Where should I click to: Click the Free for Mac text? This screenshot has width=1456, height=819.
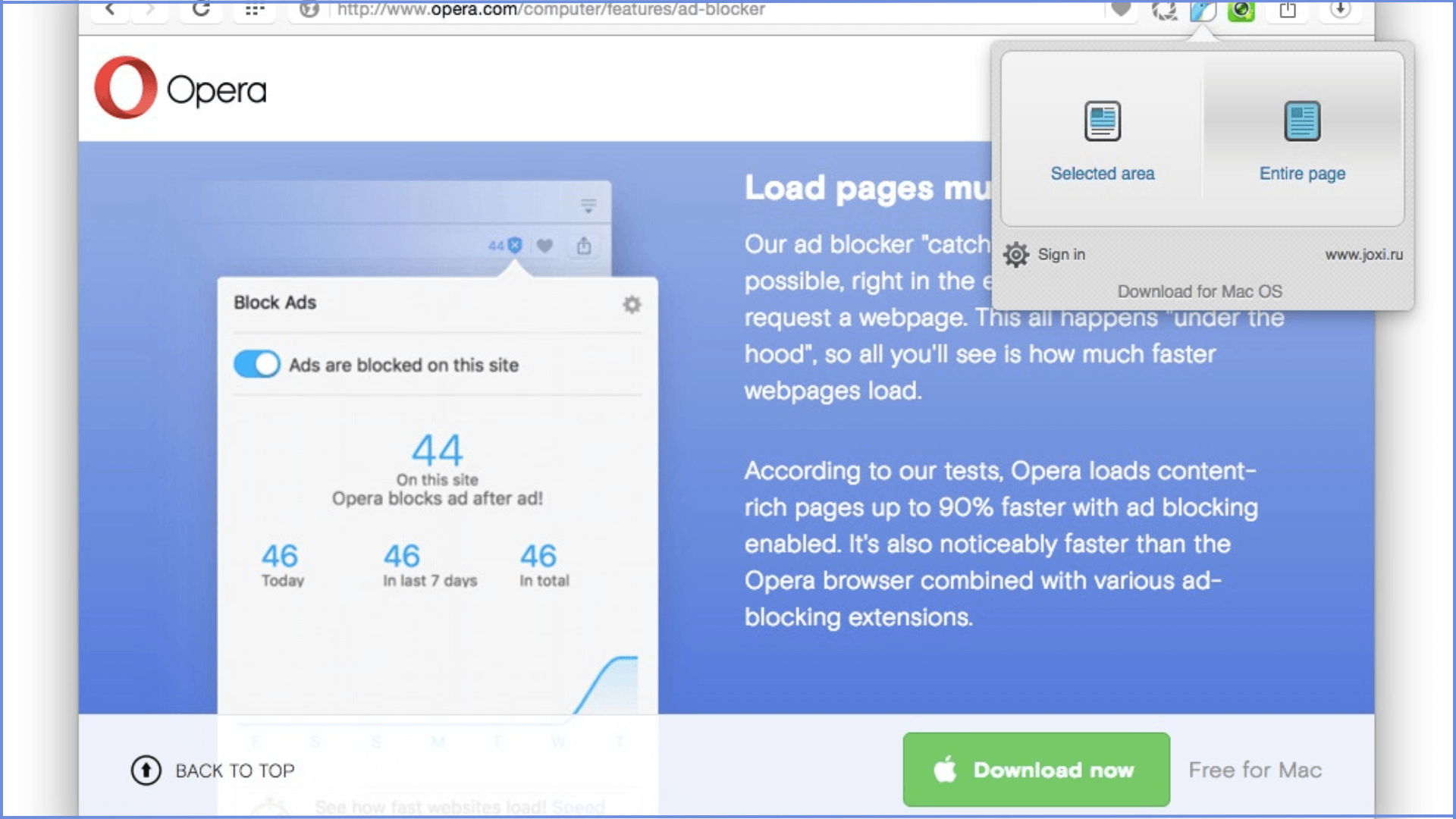click(x=1255, y=770)
